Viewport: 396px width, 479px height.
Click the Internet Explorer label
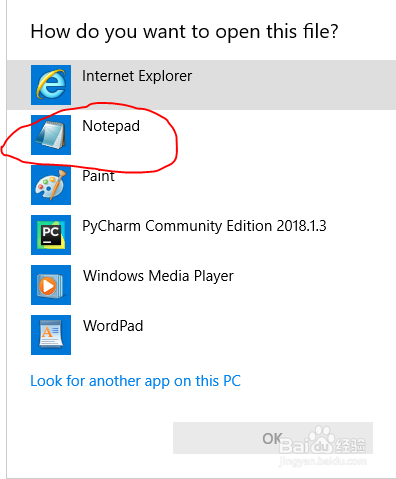137,76
